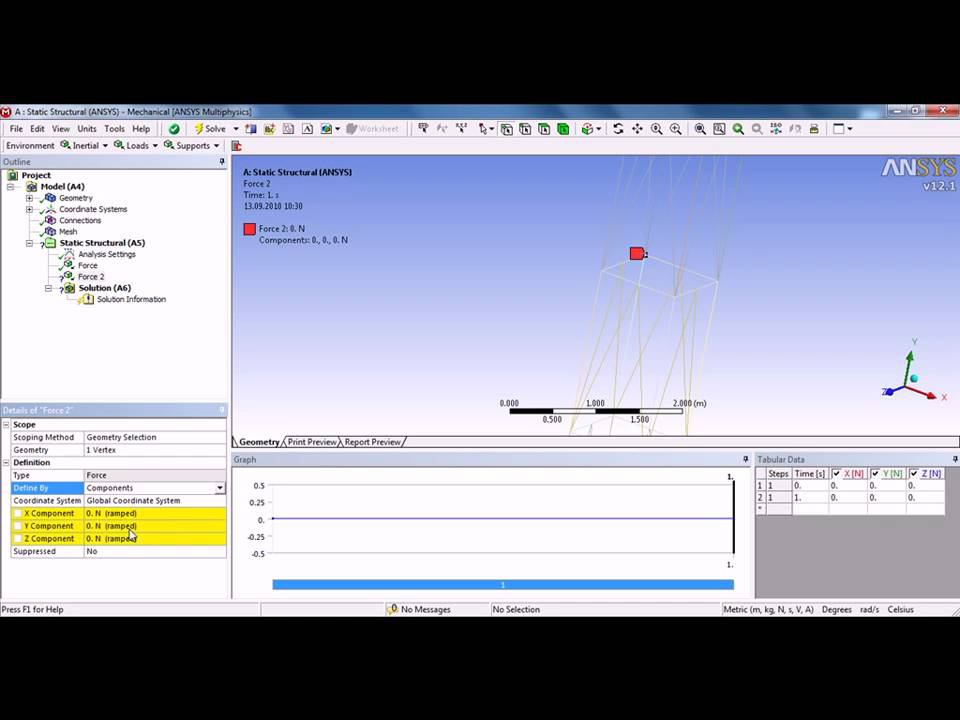The height and width of the screenshot is (720, 960).
Task: Toggle the Z Component checkbox in details
Action: point(18,539)
